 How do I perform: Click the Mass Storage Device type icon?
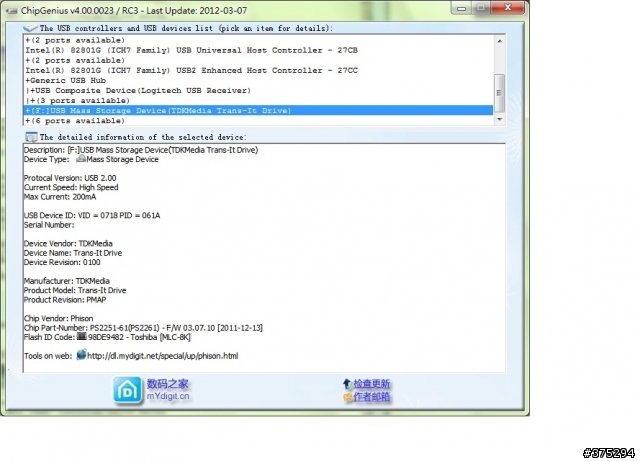pos(81,159)
